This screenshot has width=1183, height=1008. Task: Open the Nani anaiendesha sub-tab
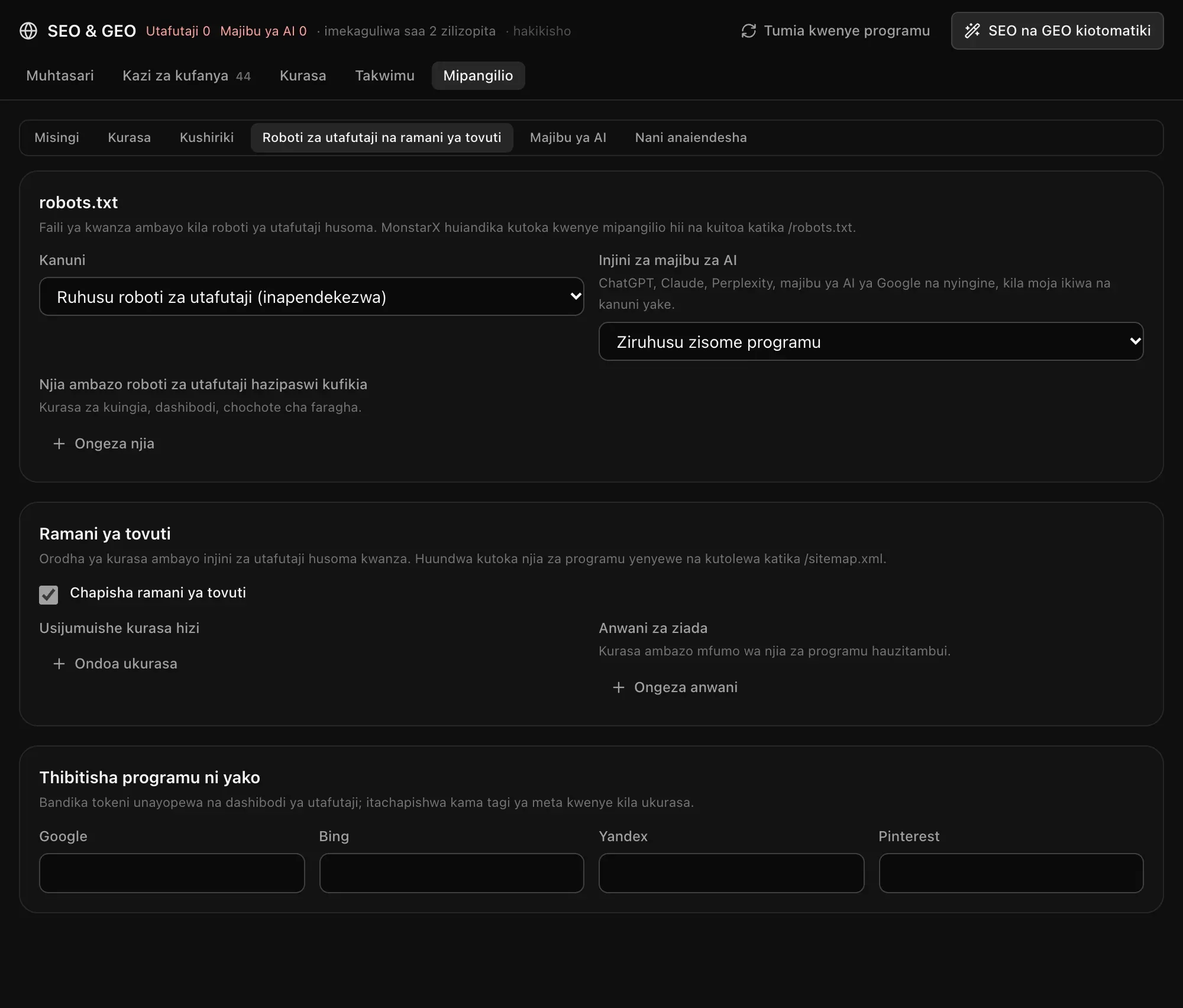pyautogui.click(x=691, y=138)
